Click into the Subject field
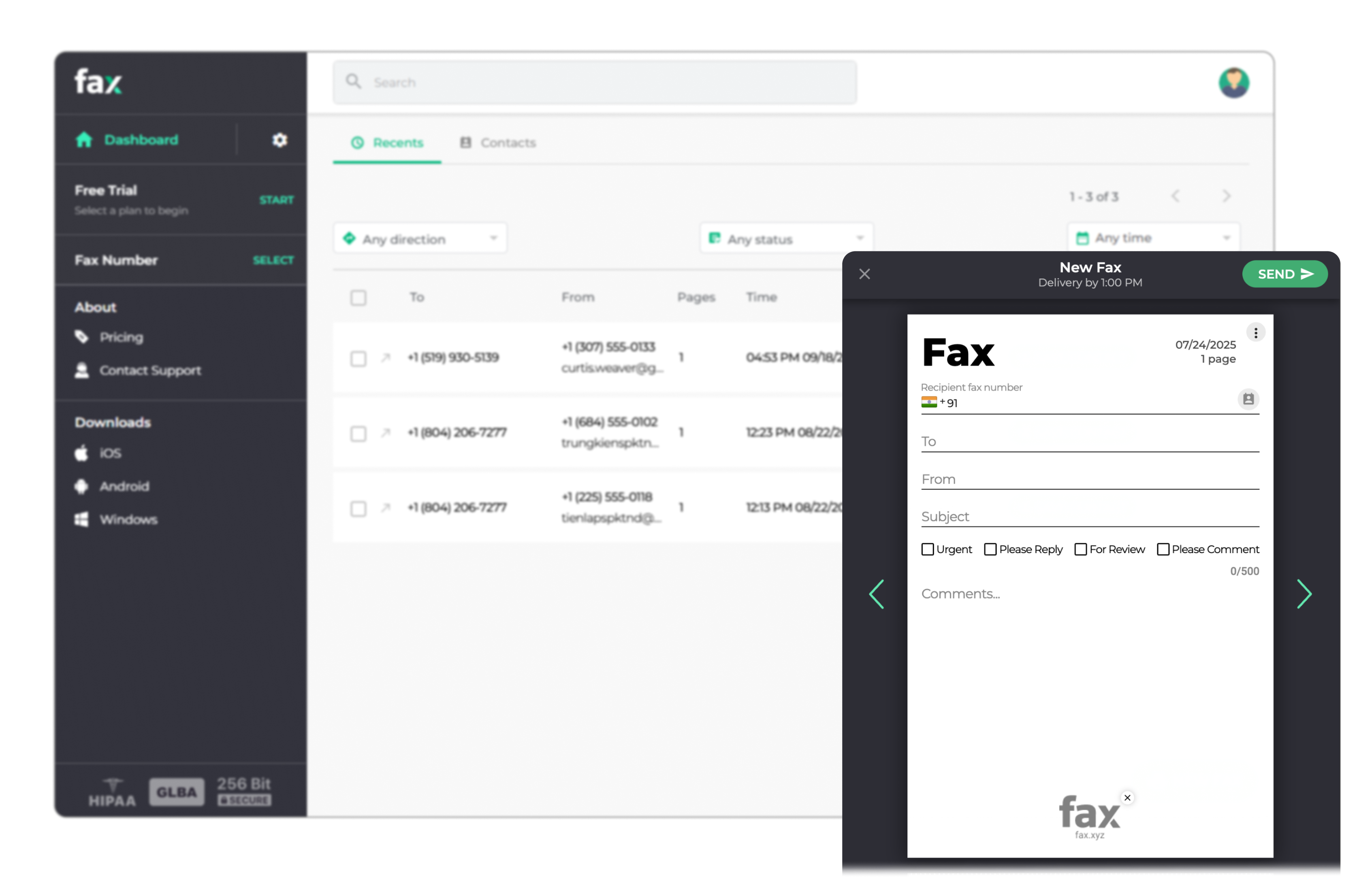 [1089, 517]
